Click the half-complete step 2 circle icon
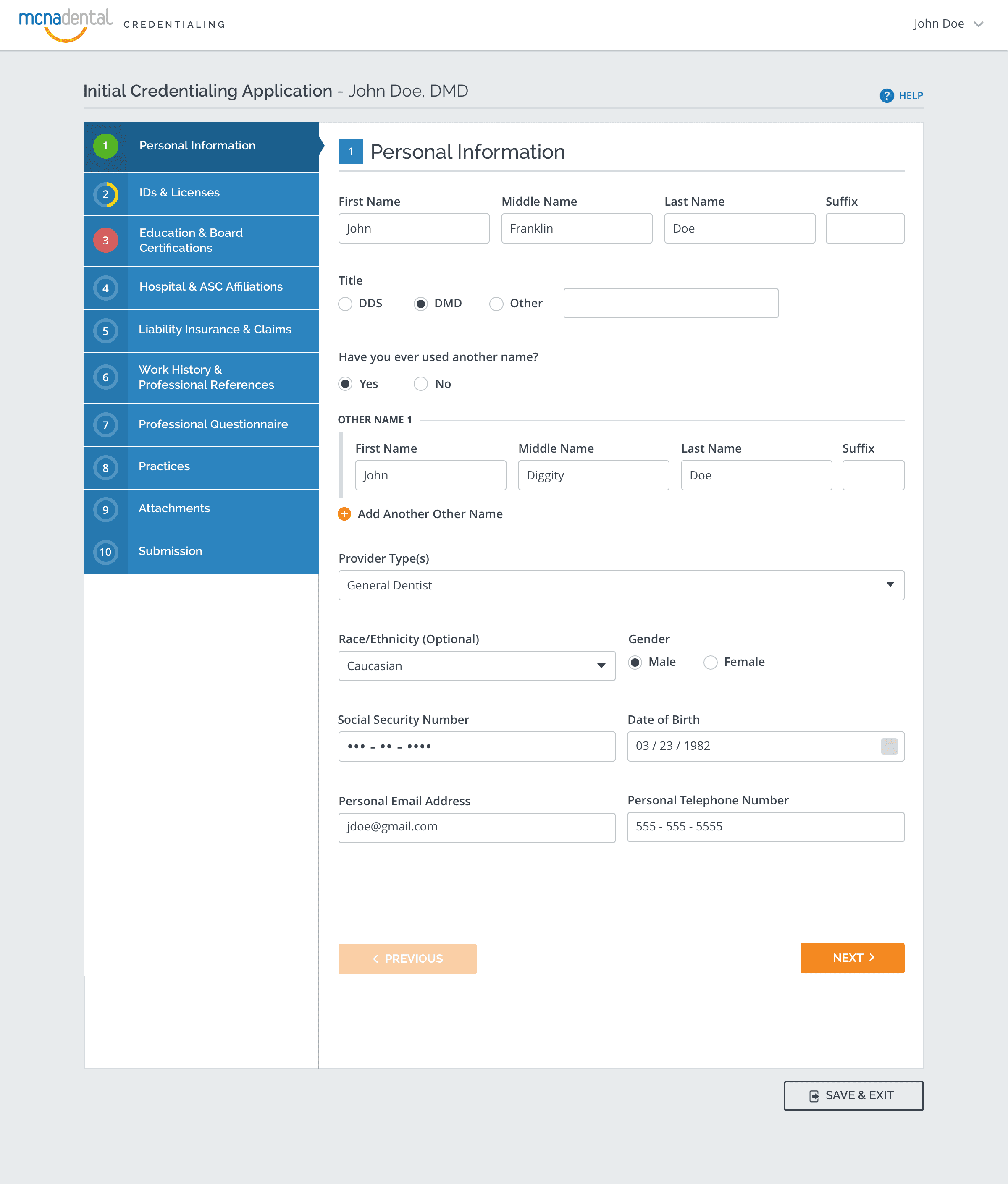 coord(106,194)
